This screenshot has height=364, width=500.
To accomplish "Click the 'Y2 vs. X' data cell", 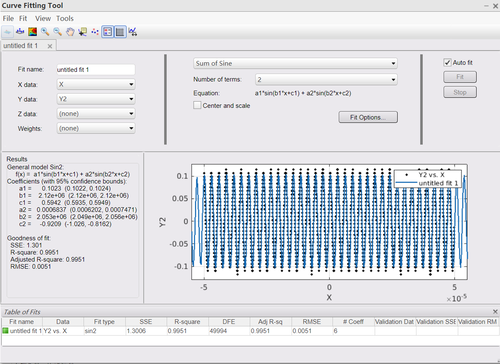I will click(x=63, y=331).
